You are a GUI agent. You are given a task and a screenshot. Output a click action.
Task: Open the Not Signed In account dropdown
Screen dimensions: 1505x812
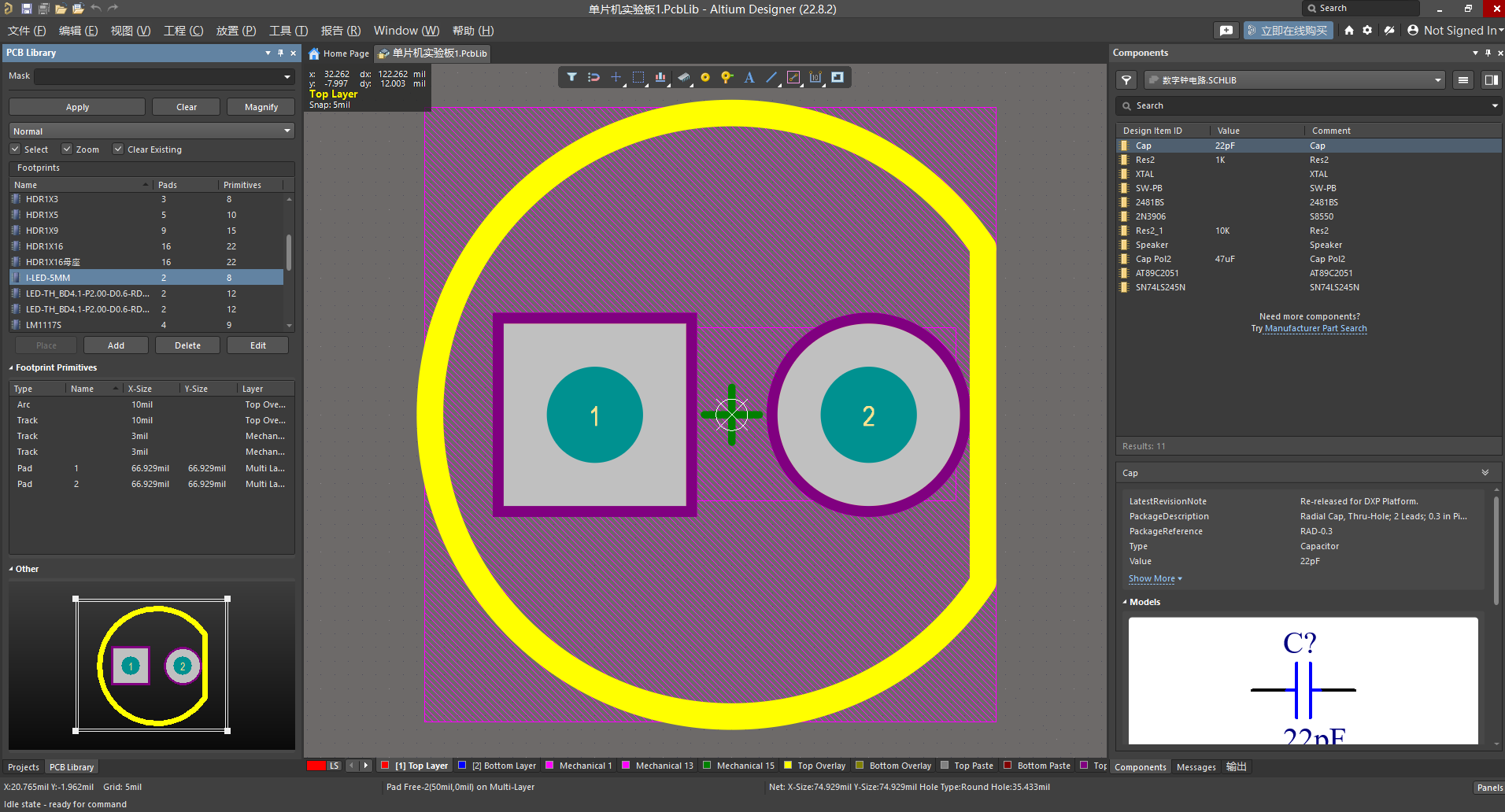pyautogui.click(x=1456, y=31)
